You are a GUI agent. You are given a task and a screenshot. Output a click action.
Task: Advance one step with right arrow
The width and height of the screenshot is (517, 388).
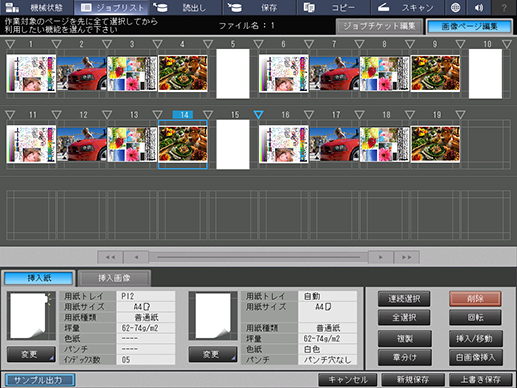click(x=381, y=257)
